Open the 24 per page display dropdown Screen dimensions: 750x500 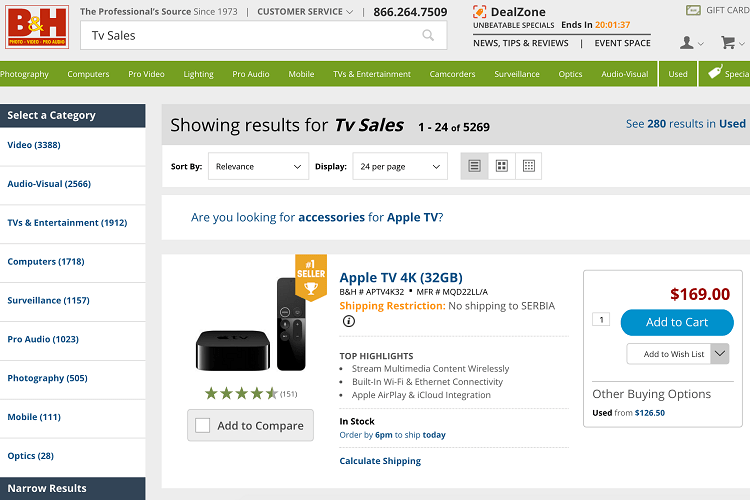400,167
